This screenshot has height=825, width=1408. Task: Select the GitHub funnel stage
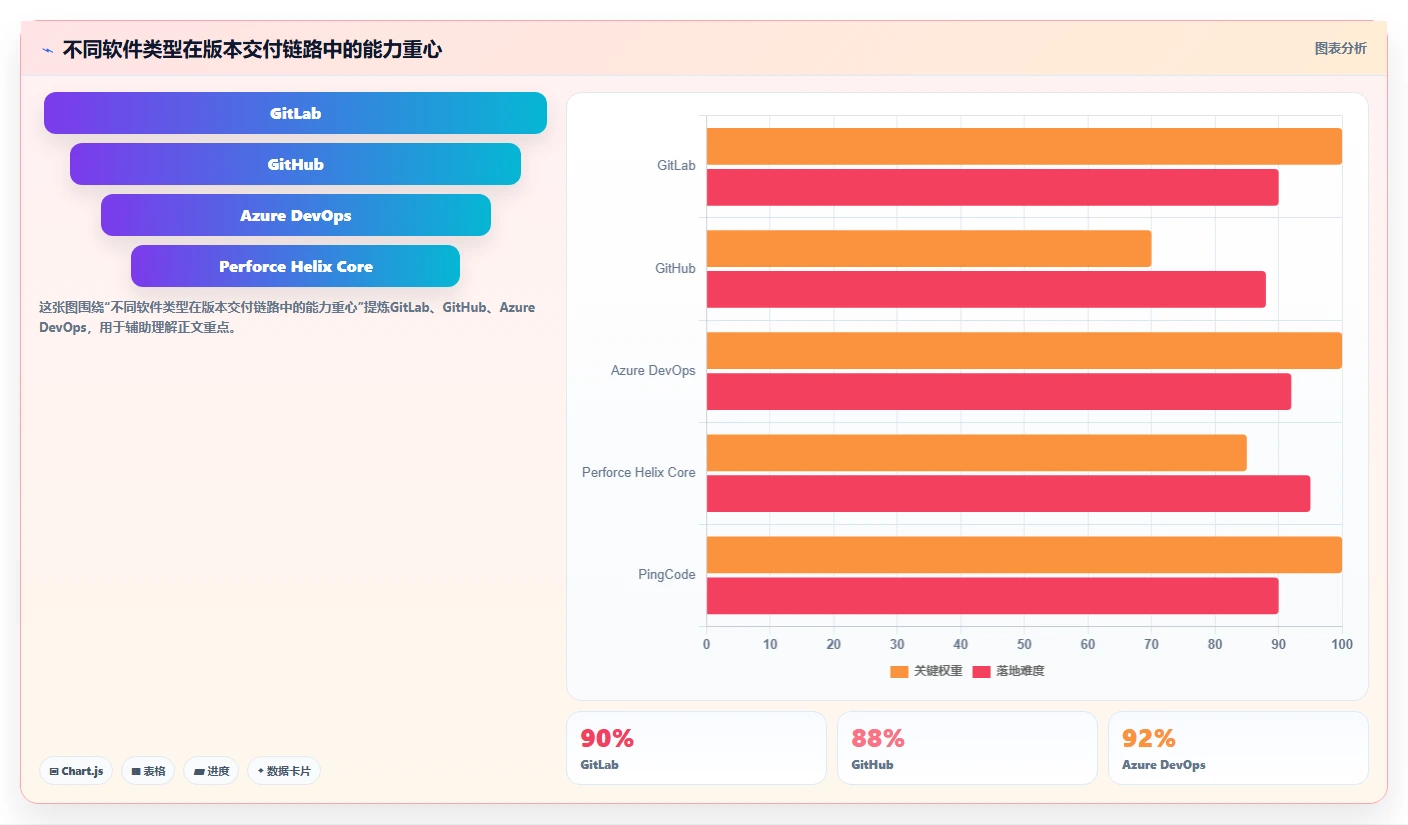295,164
